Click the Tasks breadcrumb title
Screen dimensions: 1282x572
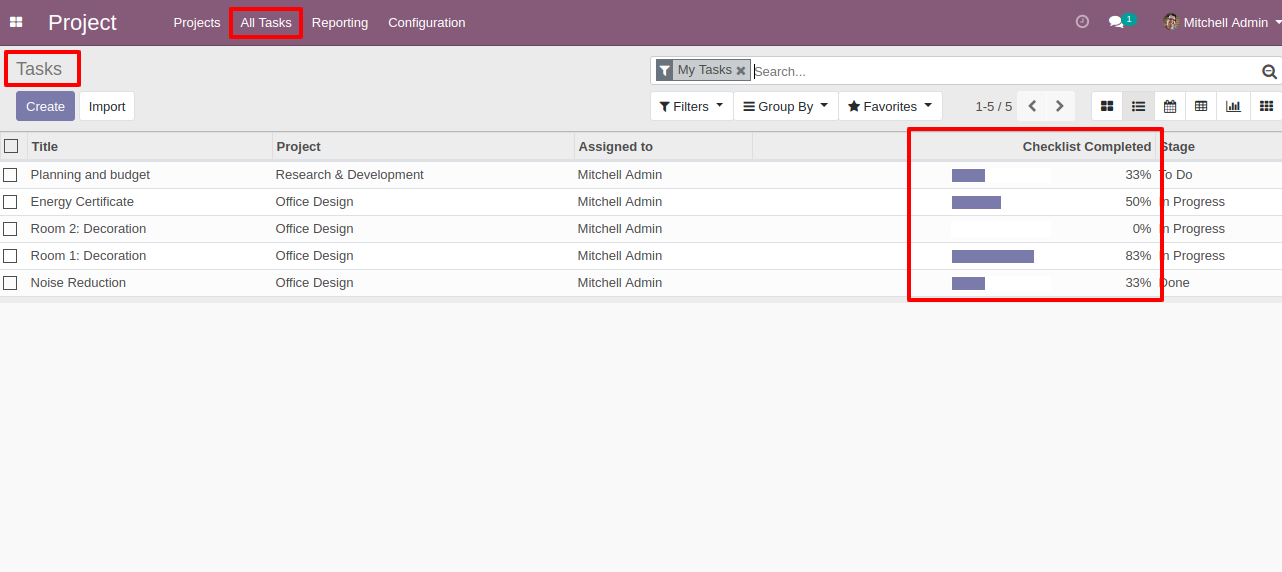[39, 69]
